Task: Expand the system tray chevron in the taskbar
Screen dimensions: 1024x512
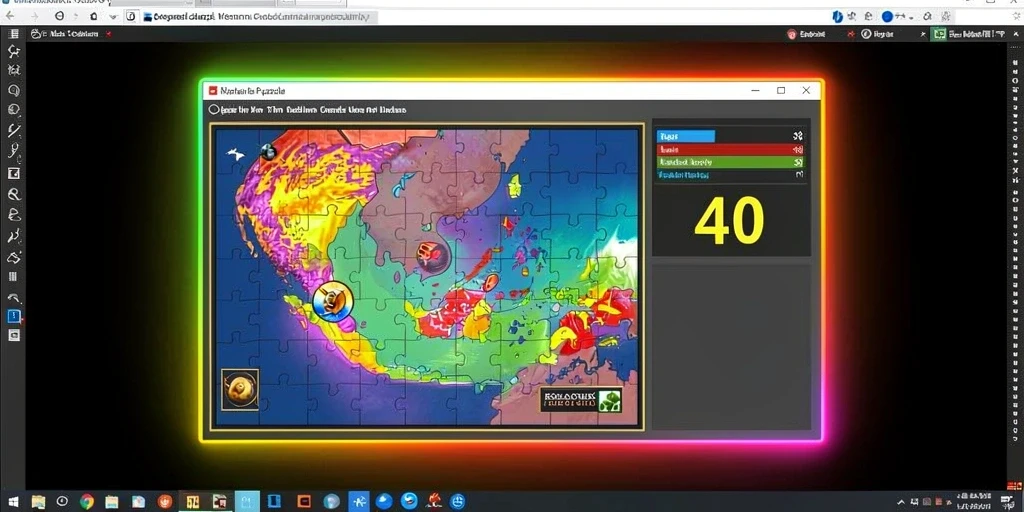Action: (902, 502)
